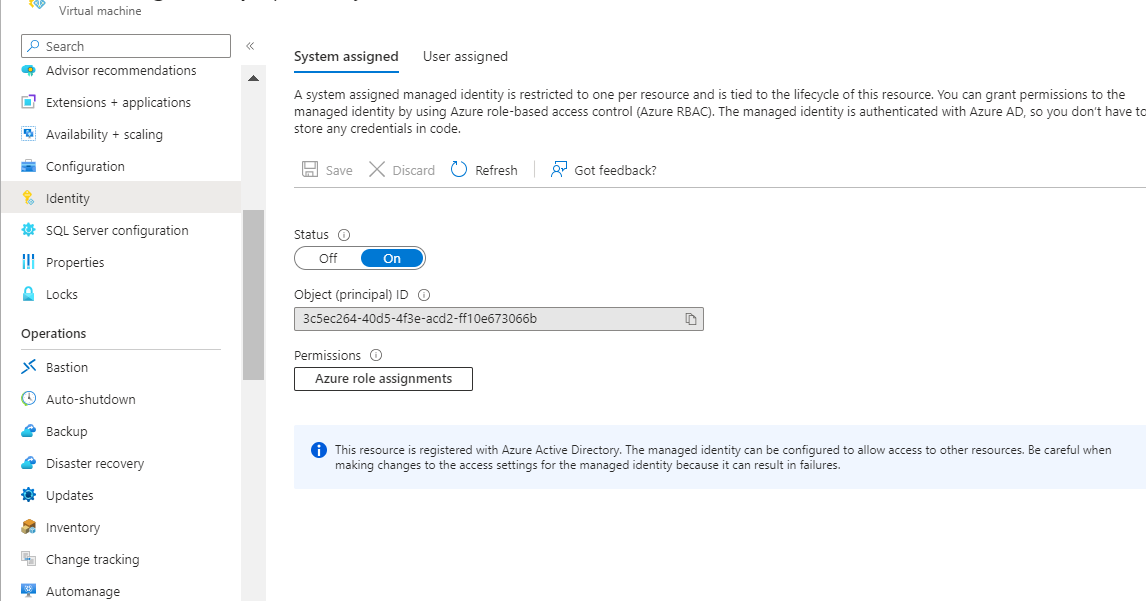The image size is (1146, 601).
Task: Switch to the User assigned tab
Action: point(465,56)
